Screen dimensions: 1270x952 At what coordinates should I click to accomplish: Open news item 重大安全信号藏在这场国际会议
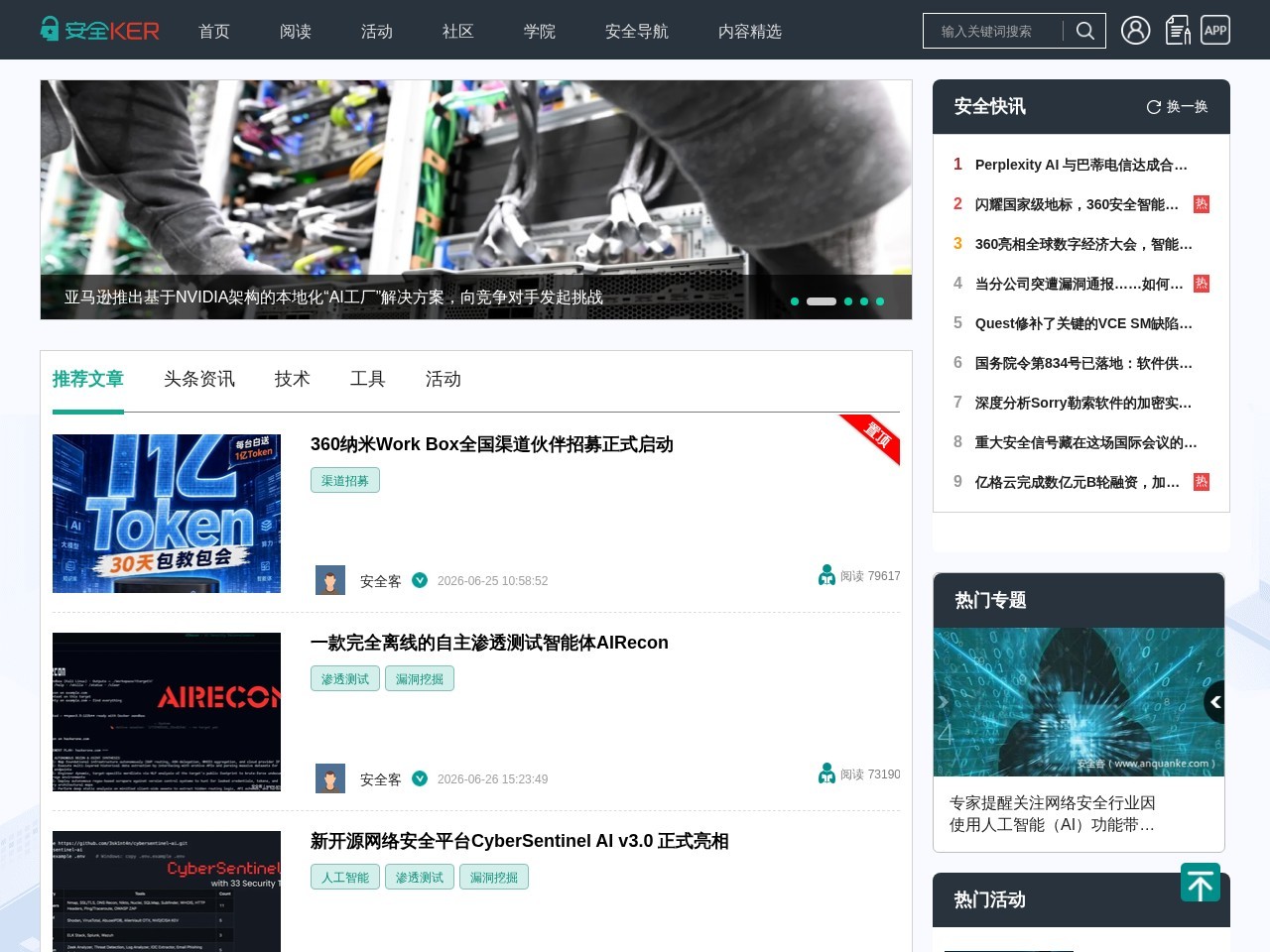tap(1086, 442)
